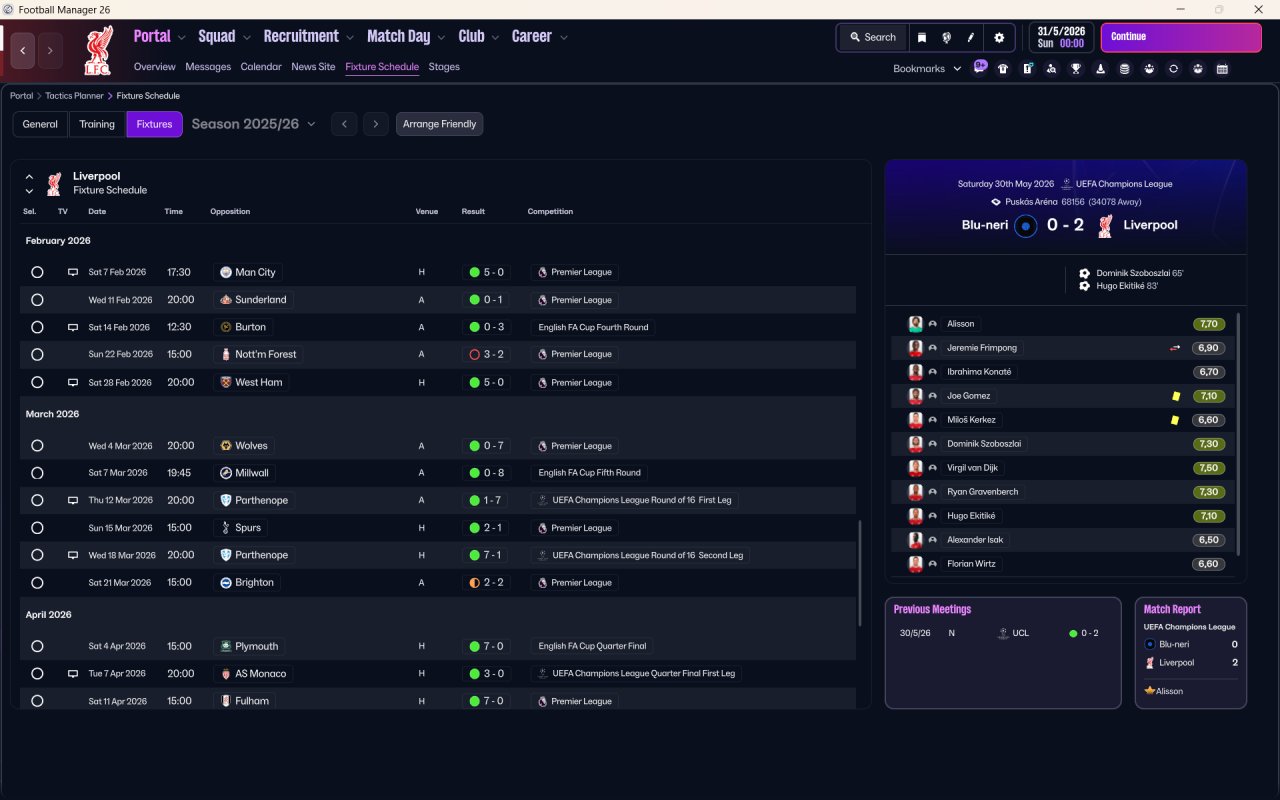Click Alisson's 7,70 rating pill
The height and width of the screenshot is (800, 1280).
coord(1208,324)
